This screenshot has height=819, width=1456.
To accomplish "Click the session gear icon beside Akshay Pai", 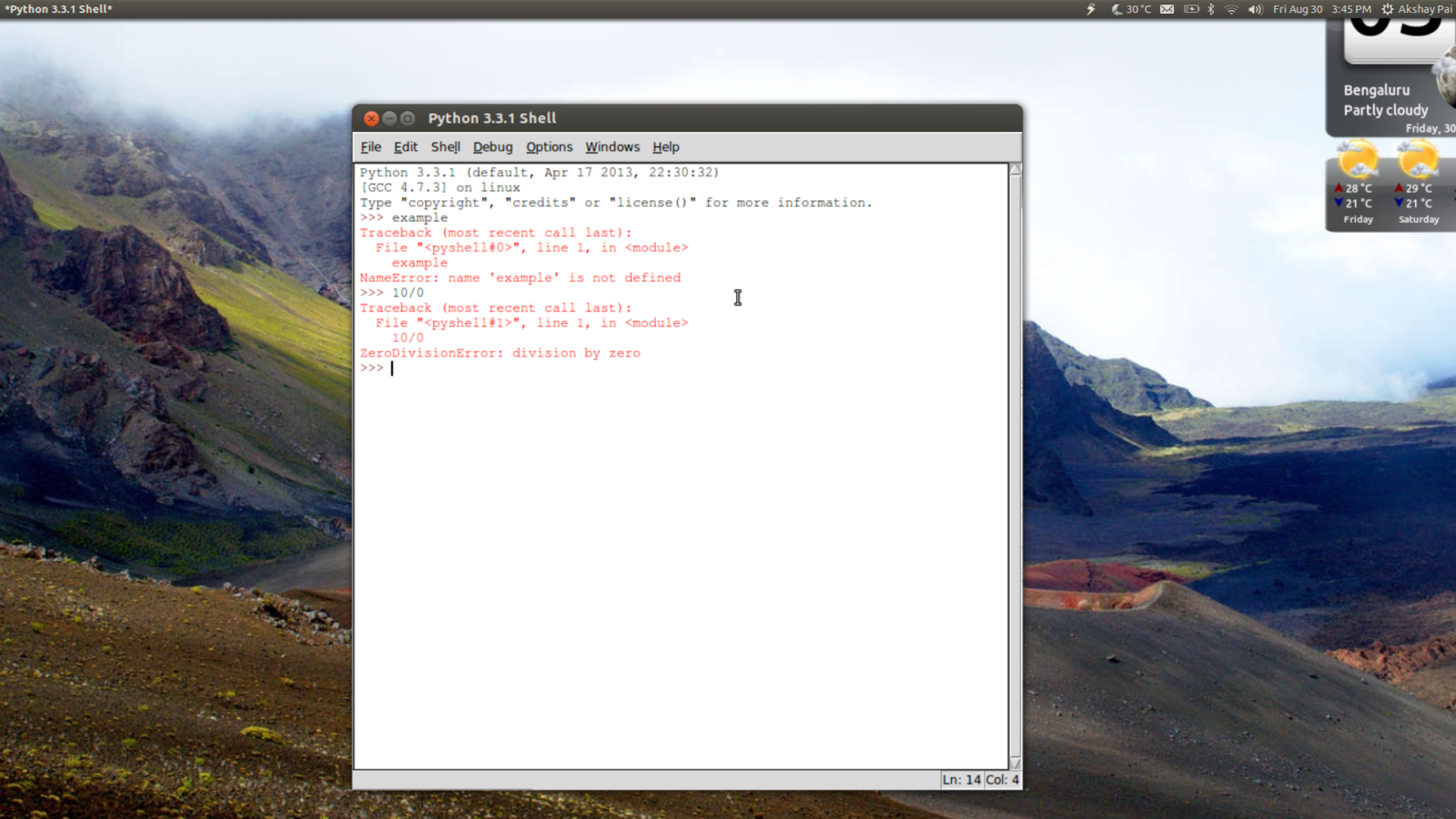I will click(1389, 8).
